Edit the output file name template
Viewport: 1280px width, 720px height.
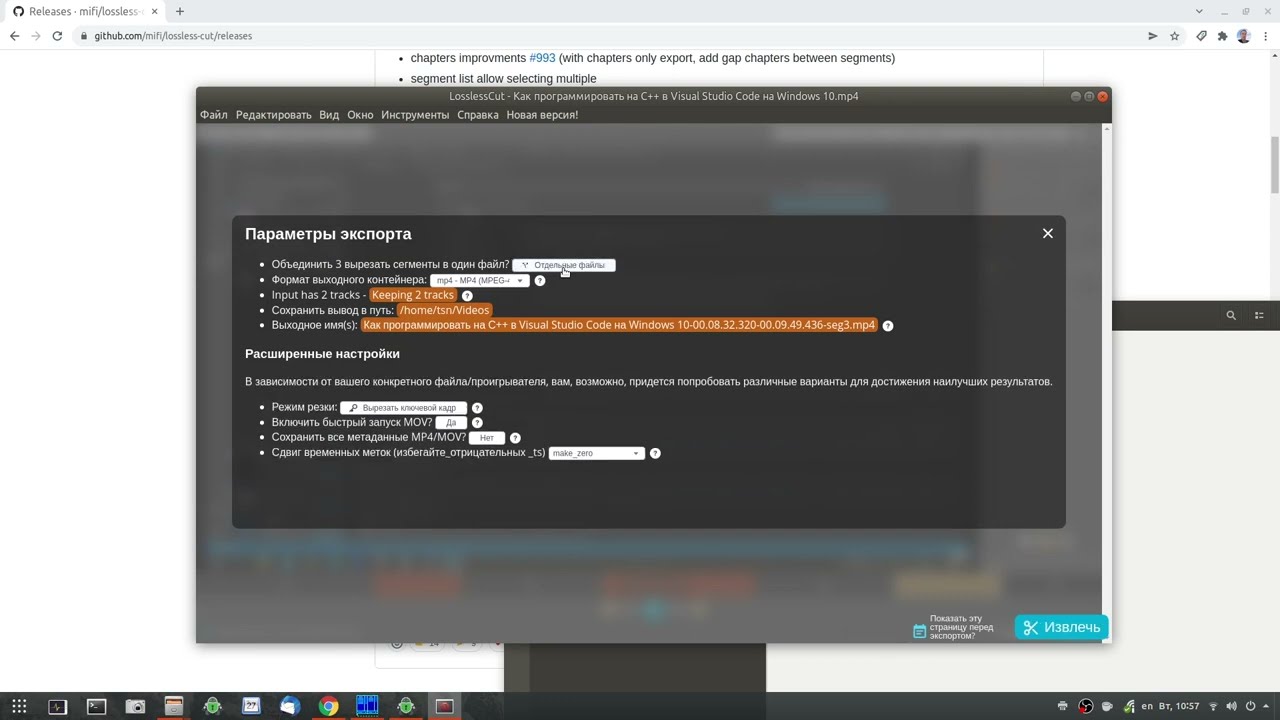click(619, 325)
